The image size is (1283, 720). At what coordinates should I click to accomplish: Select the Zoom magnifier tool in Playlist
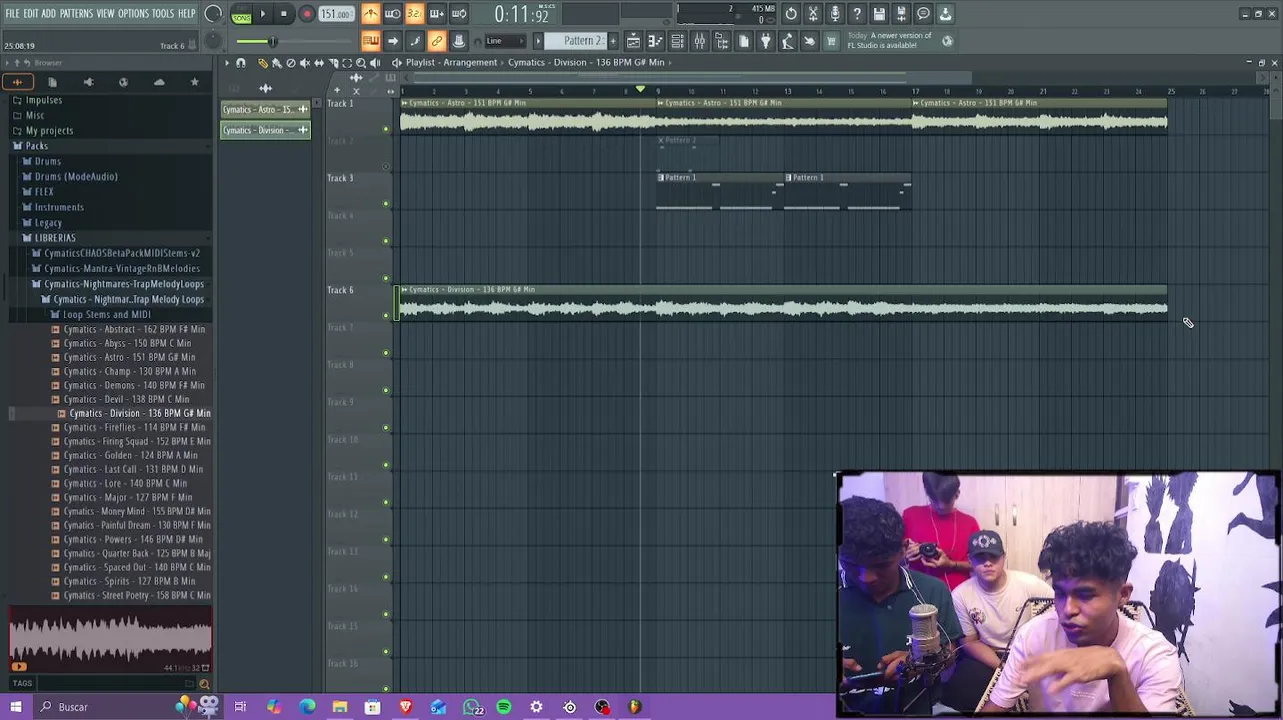[x=361, y=63]
